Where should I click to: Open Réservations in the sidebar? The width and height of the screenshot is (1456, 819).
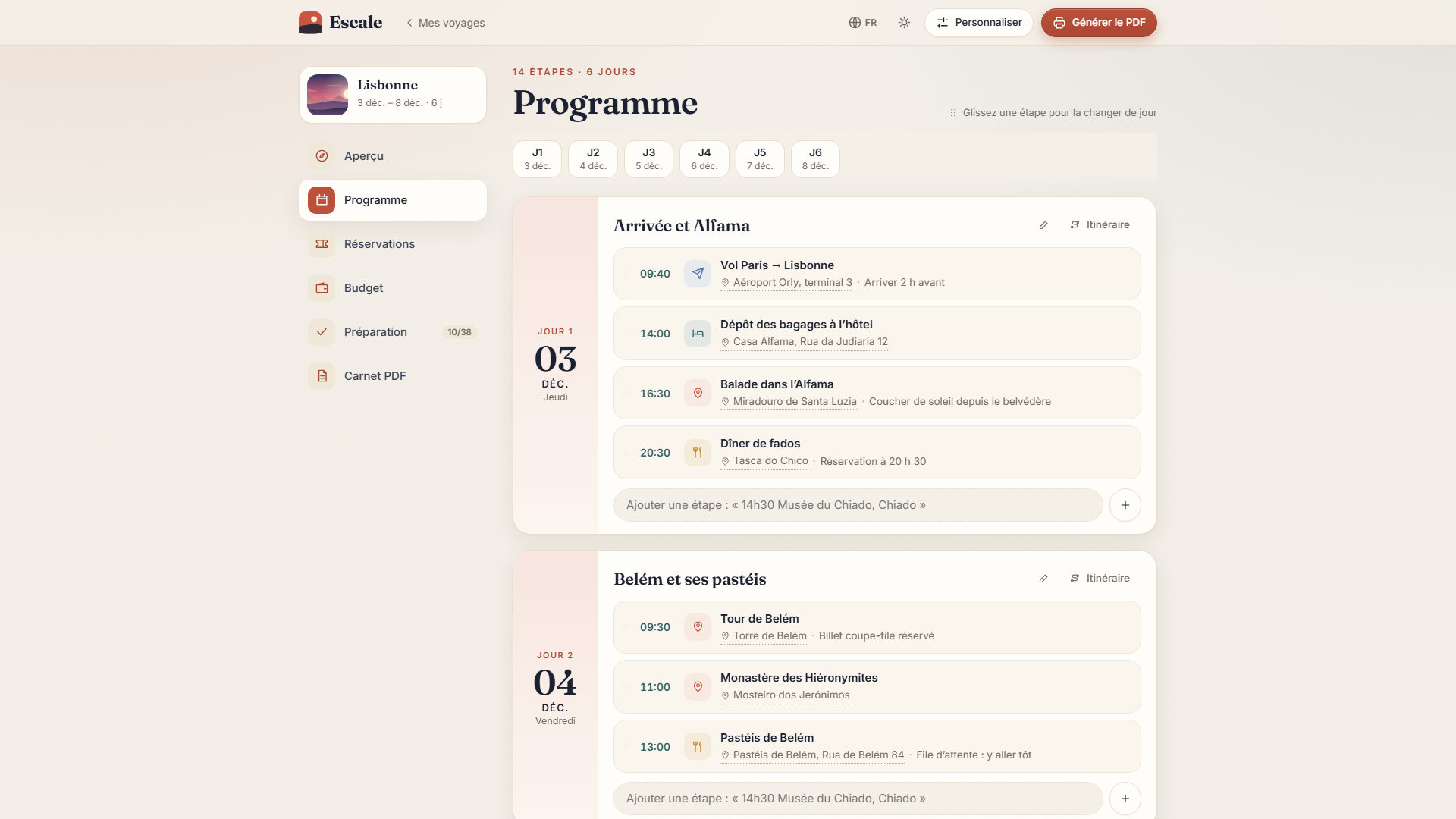click(393, 244)
